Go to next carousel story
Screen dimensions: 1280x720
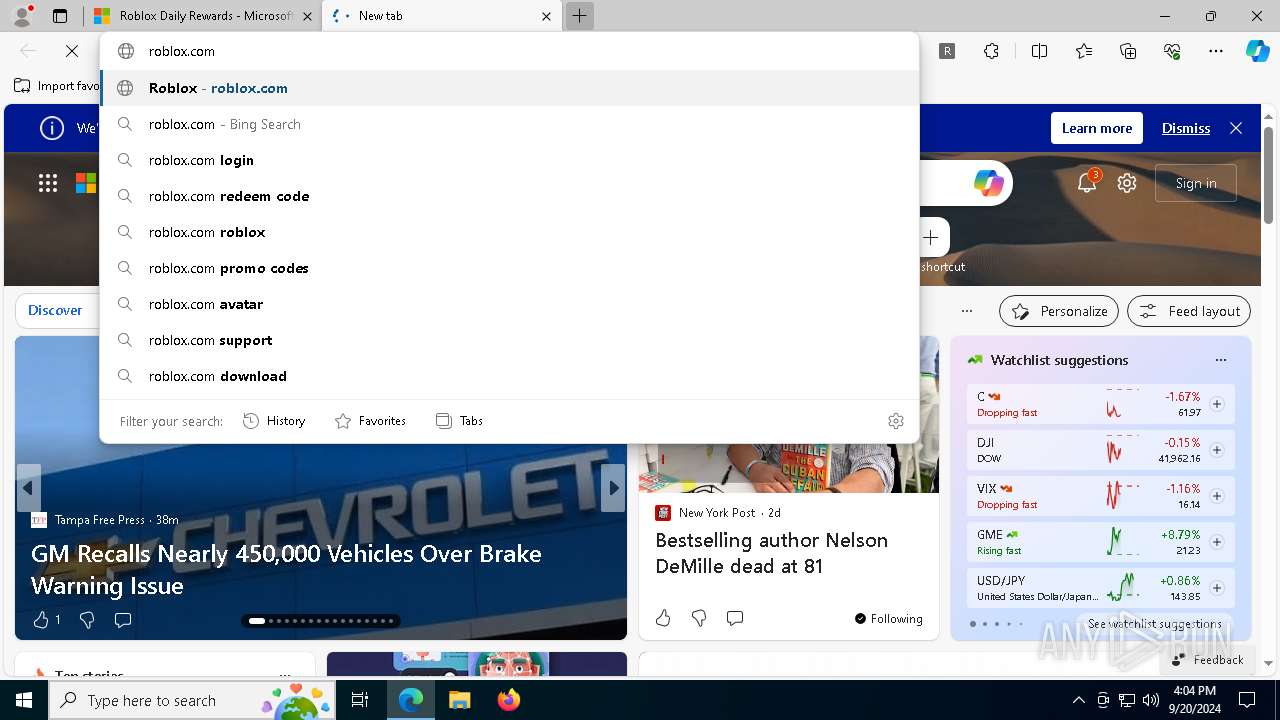[613, 488]
